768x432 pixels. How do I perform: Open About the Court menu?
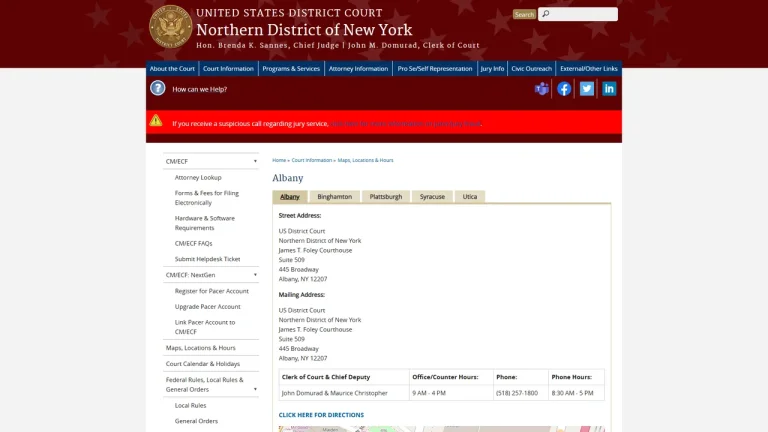click(172, 69)
